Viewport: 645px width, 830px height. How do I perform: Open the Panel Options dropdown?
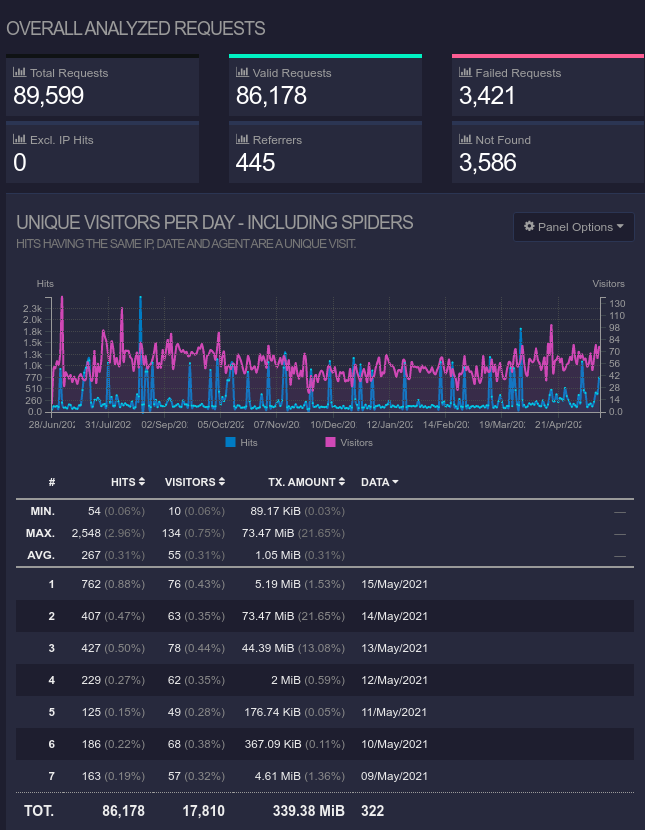pyautogui.click(x=574, y=227)
